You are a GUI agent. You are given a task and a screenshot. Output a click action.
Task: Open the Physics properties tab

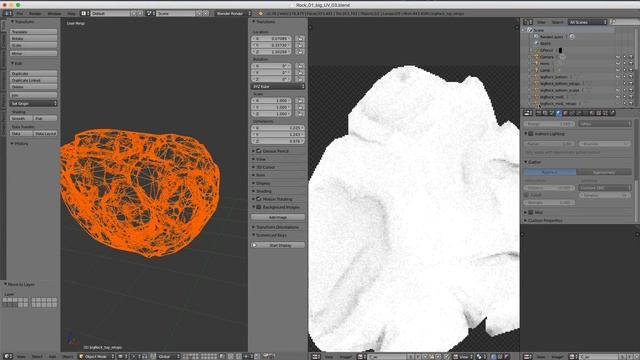pos(612,113)
